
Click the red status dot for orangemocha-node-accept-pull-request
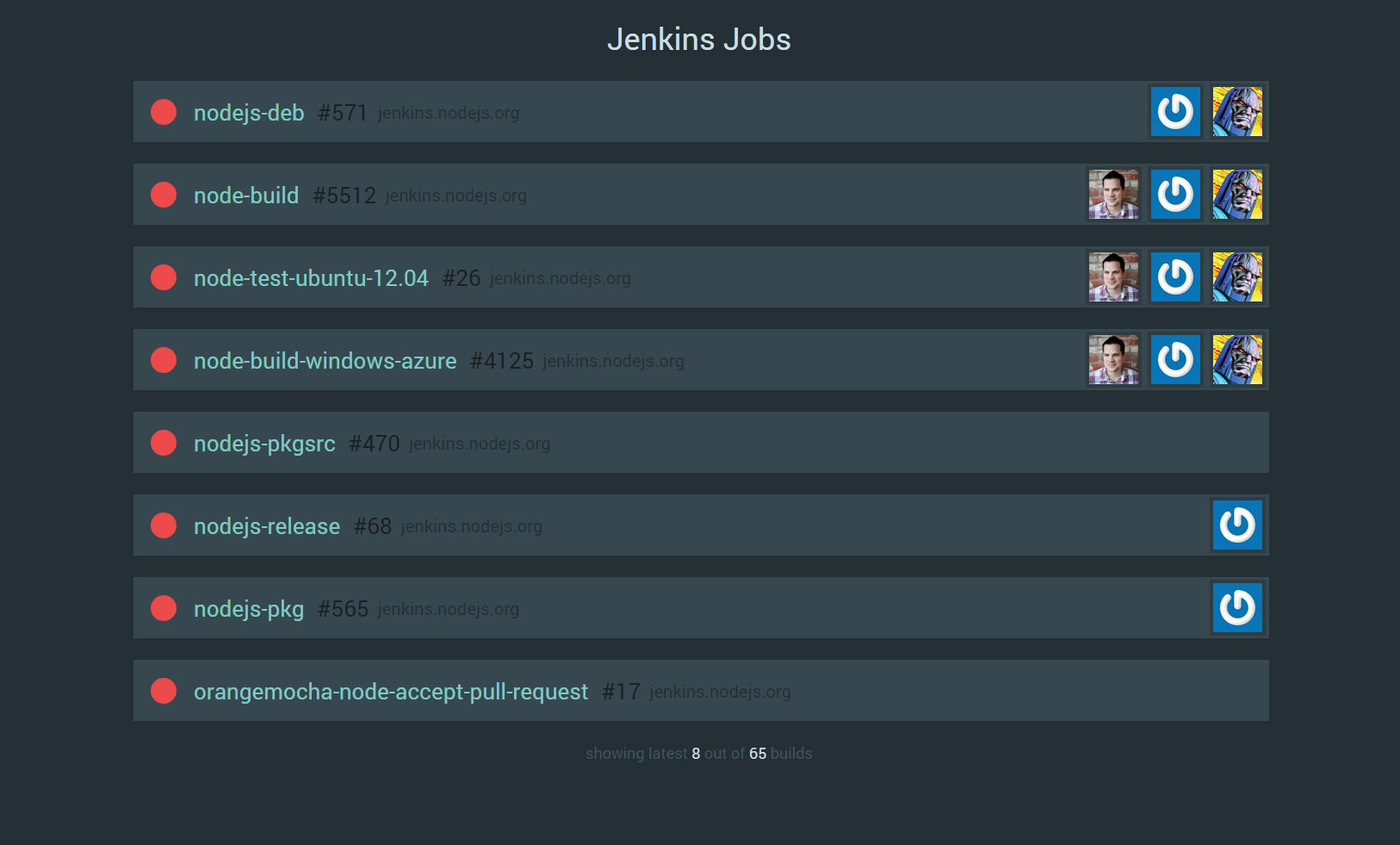164,691
